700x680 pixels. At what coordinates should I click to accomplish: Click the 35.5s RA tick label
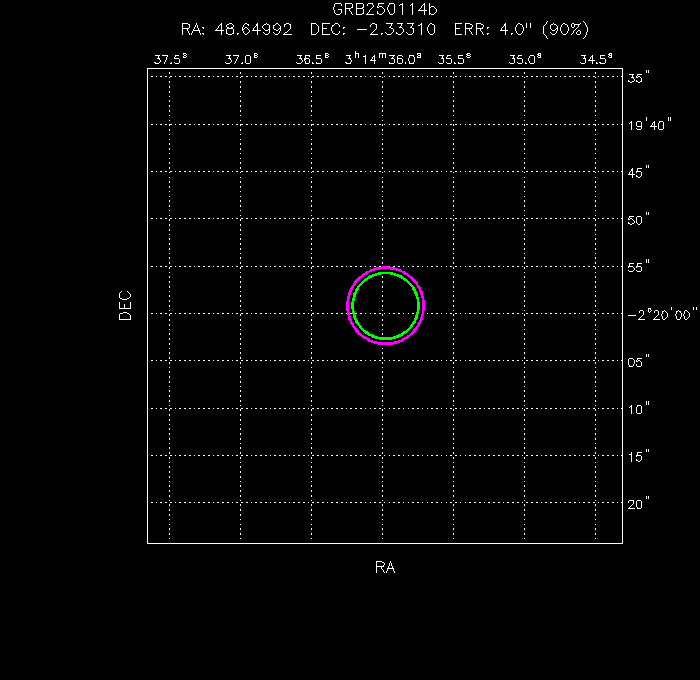point(454,59)
